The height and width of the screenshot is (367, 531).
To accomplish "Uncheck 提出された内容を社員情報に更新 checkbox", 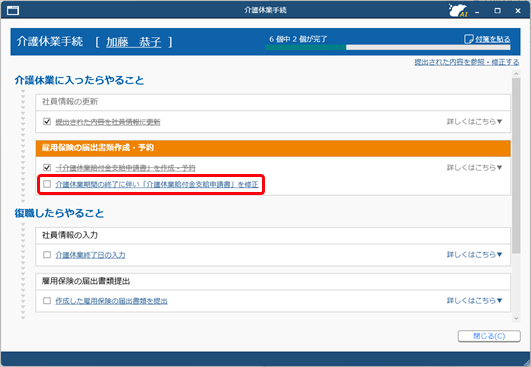I will [47, 121].
